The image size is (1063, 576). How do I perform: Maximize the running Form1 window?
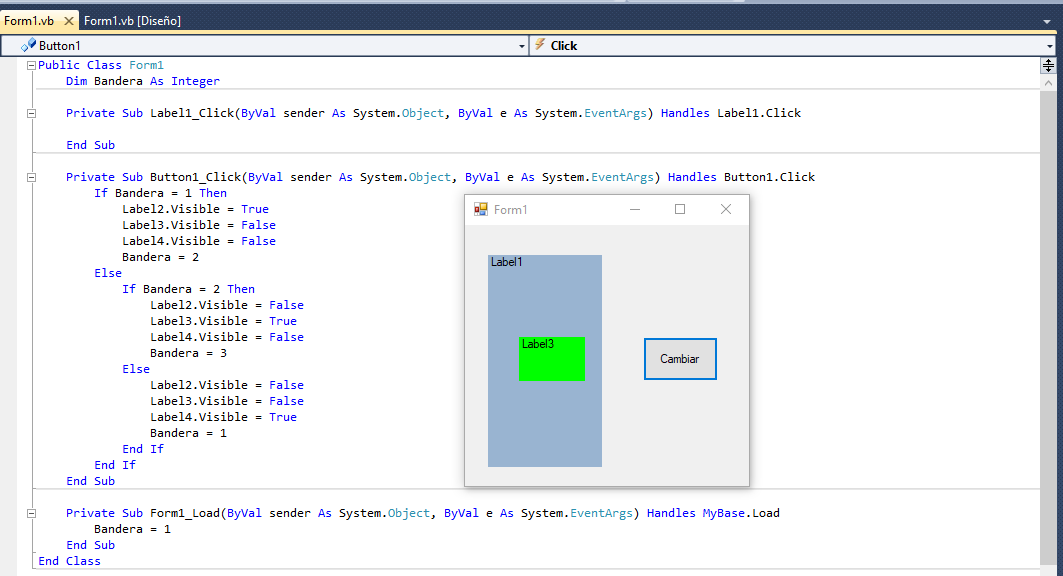pos(680,209)
